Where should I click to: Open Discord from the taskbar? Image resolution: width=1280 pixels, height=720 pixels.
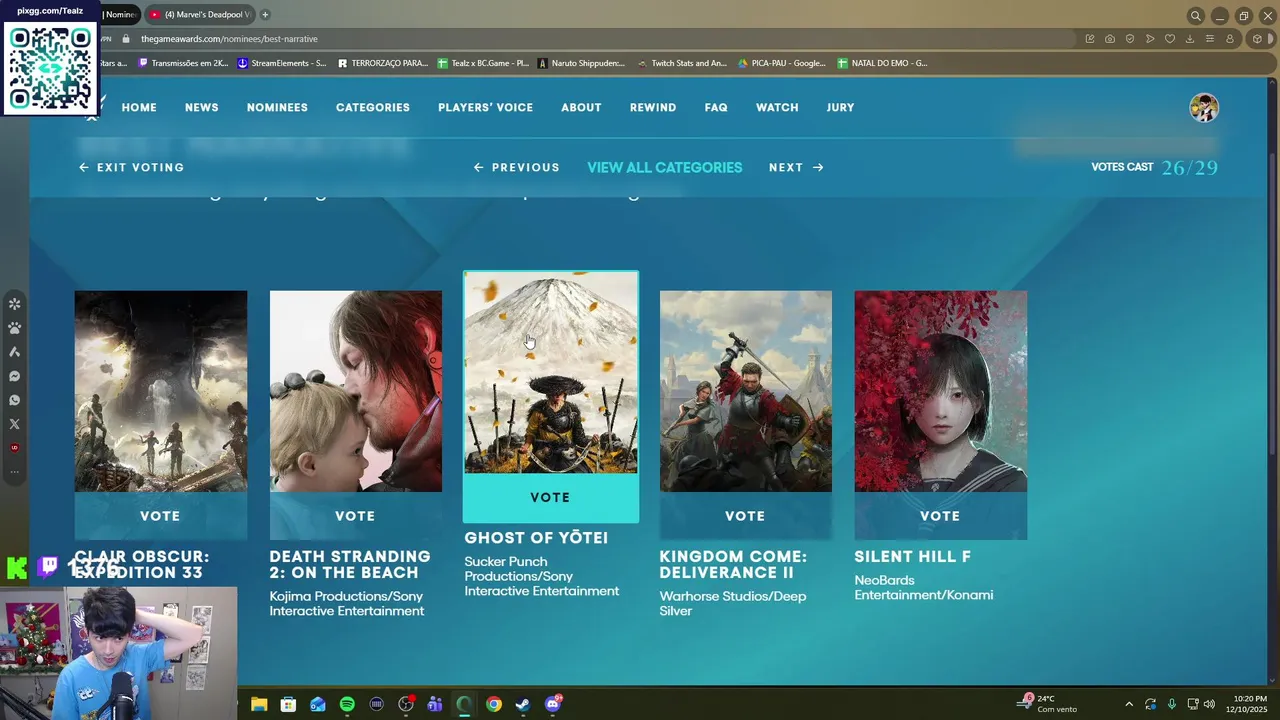(x=553, y=704)
